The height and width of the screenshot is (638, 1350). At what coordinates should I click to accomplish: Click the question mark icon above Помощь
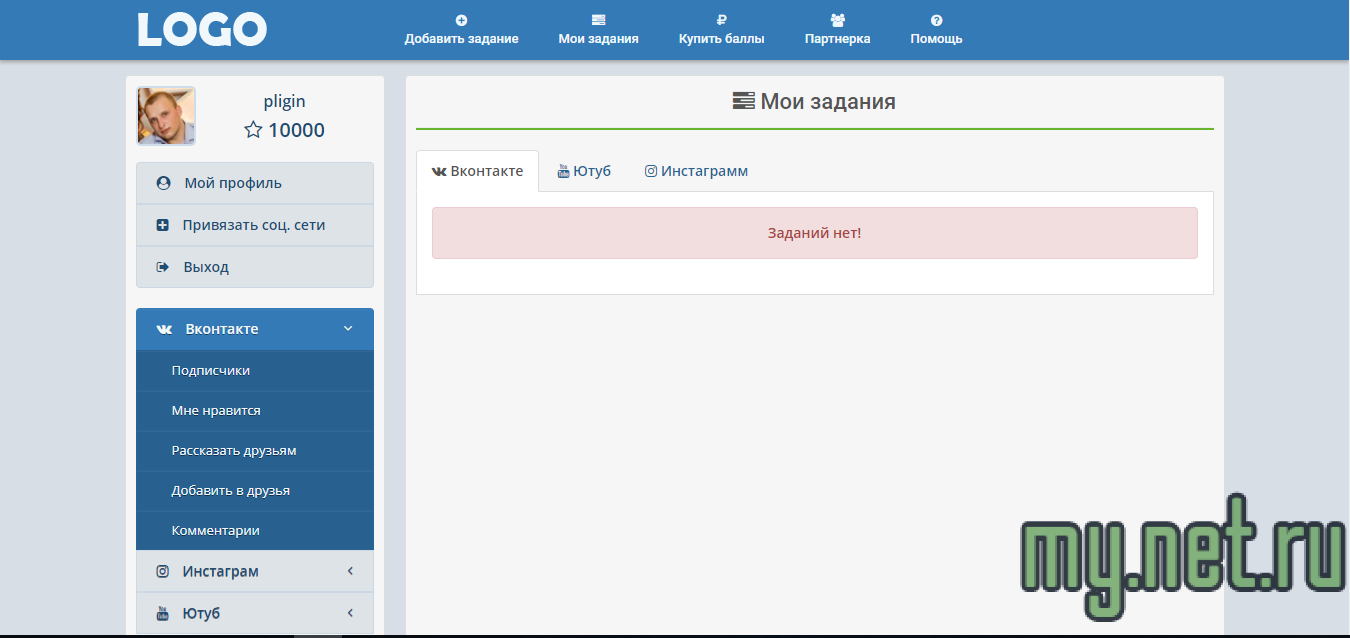pos(936,20)
